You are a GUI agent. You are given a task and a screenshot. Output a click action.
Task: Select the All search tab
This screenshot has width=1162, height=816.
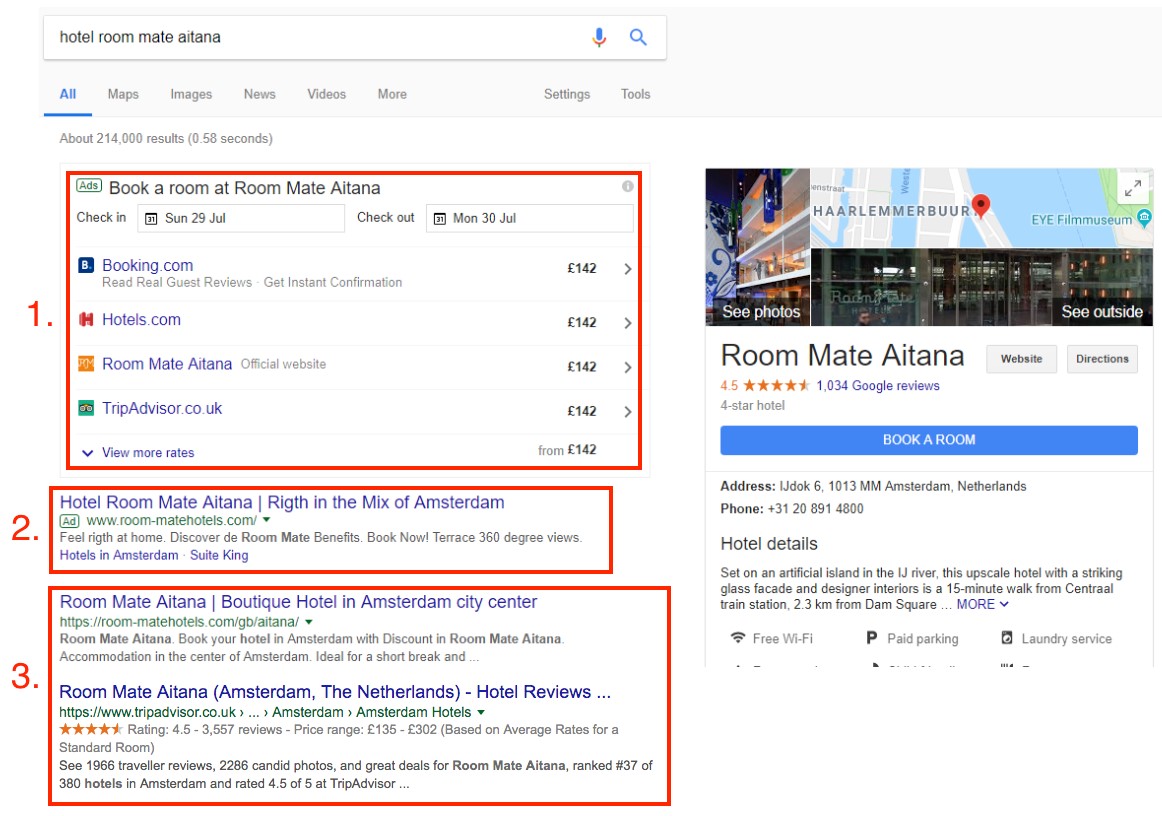pyautogui.click(x=67, y=94)
